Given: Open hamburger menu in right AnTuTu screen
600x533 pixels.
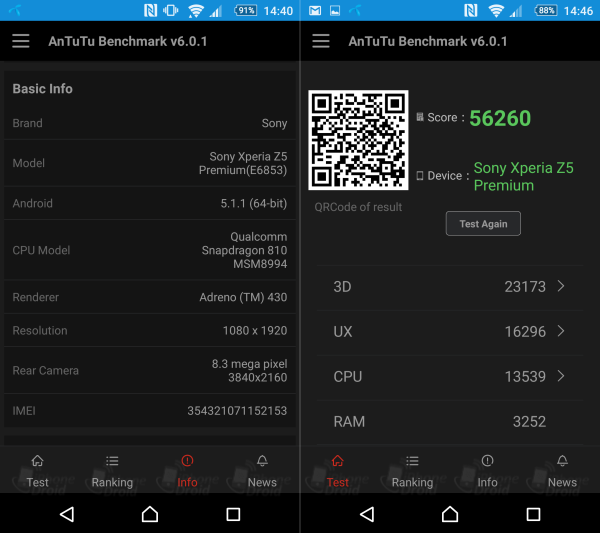Looking at the screenshot, I should click(x=321, y=41).
